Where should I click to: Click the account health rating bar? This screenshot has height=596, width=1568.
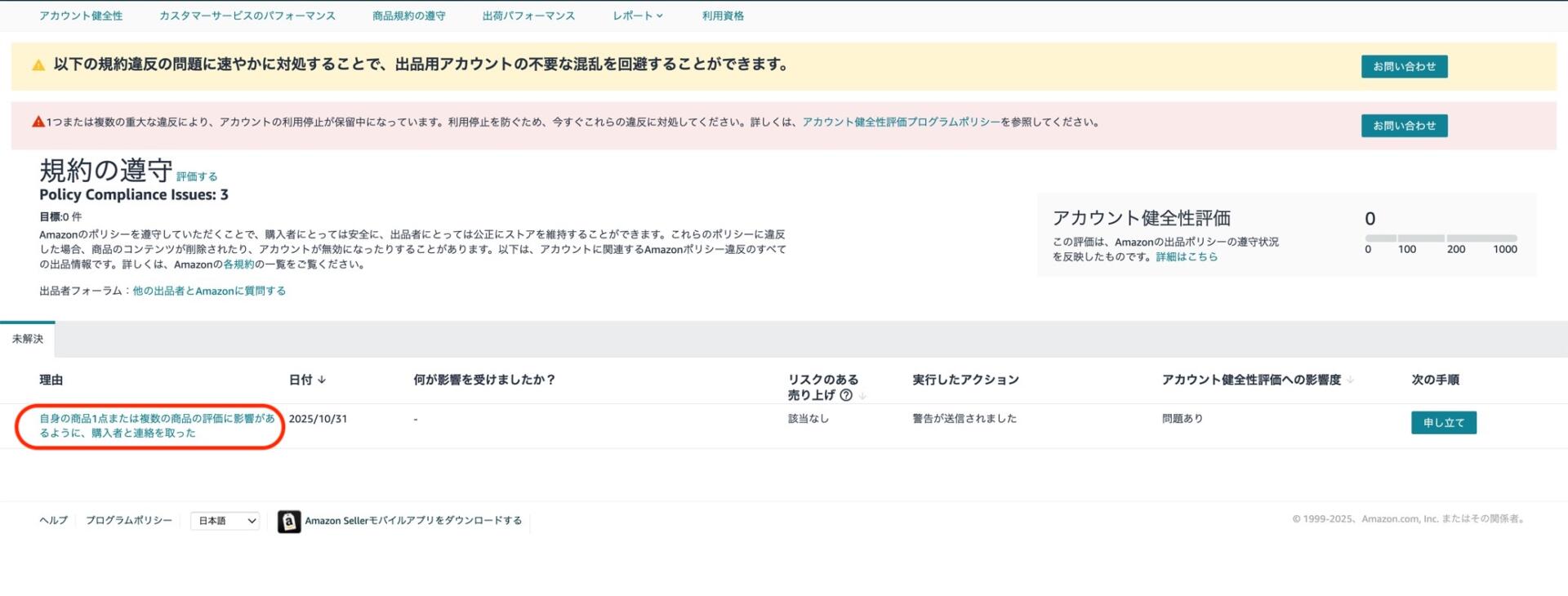(1441, 238)
